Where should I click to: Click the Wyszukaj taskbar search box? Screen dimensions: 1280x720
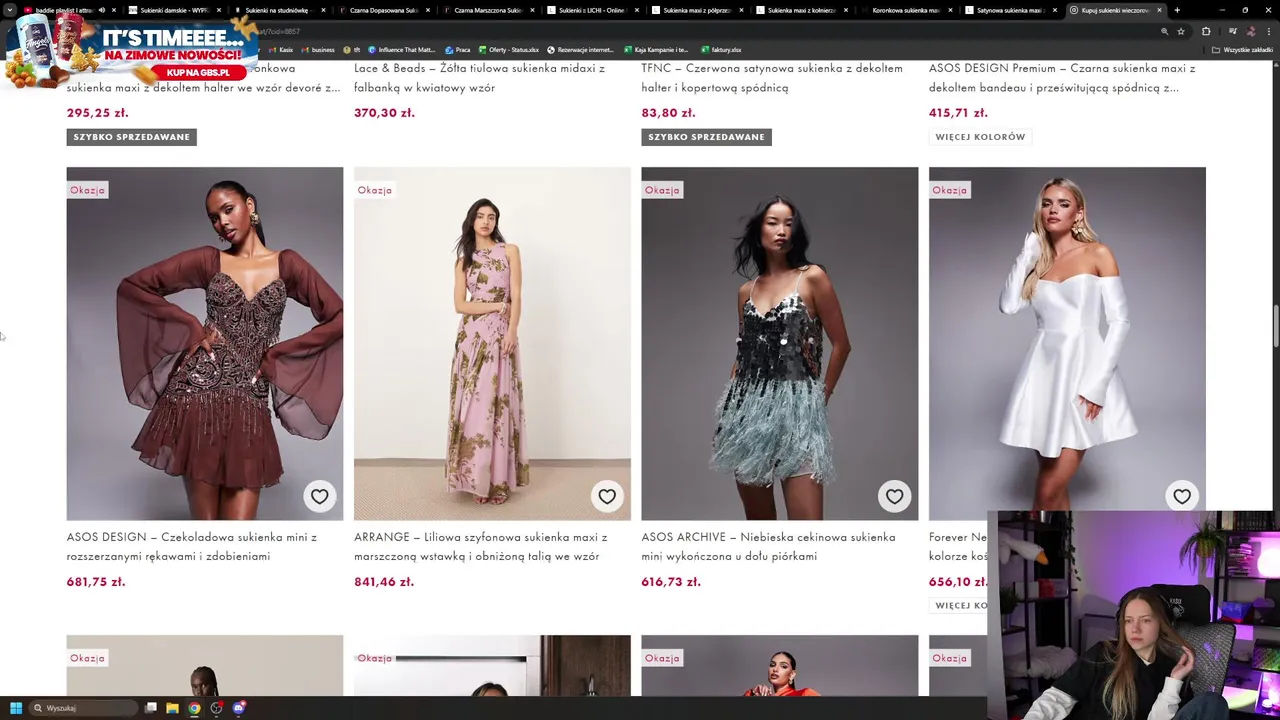point(83,708)
